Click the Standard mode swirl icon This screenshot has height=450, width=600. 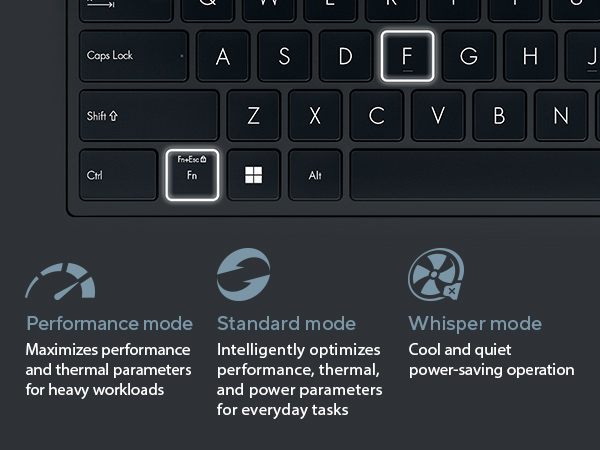coord(243,274)
